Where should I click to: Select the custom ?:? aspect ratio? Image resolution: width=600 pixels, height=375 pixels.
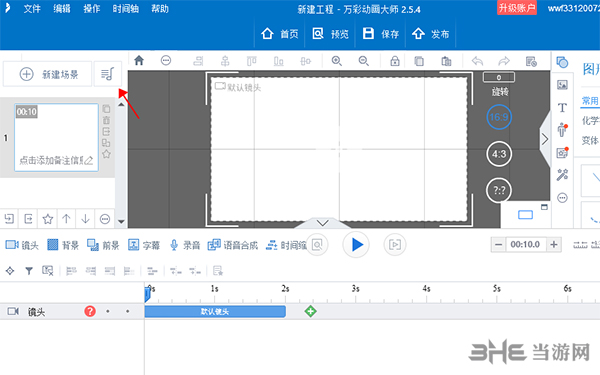499,190
